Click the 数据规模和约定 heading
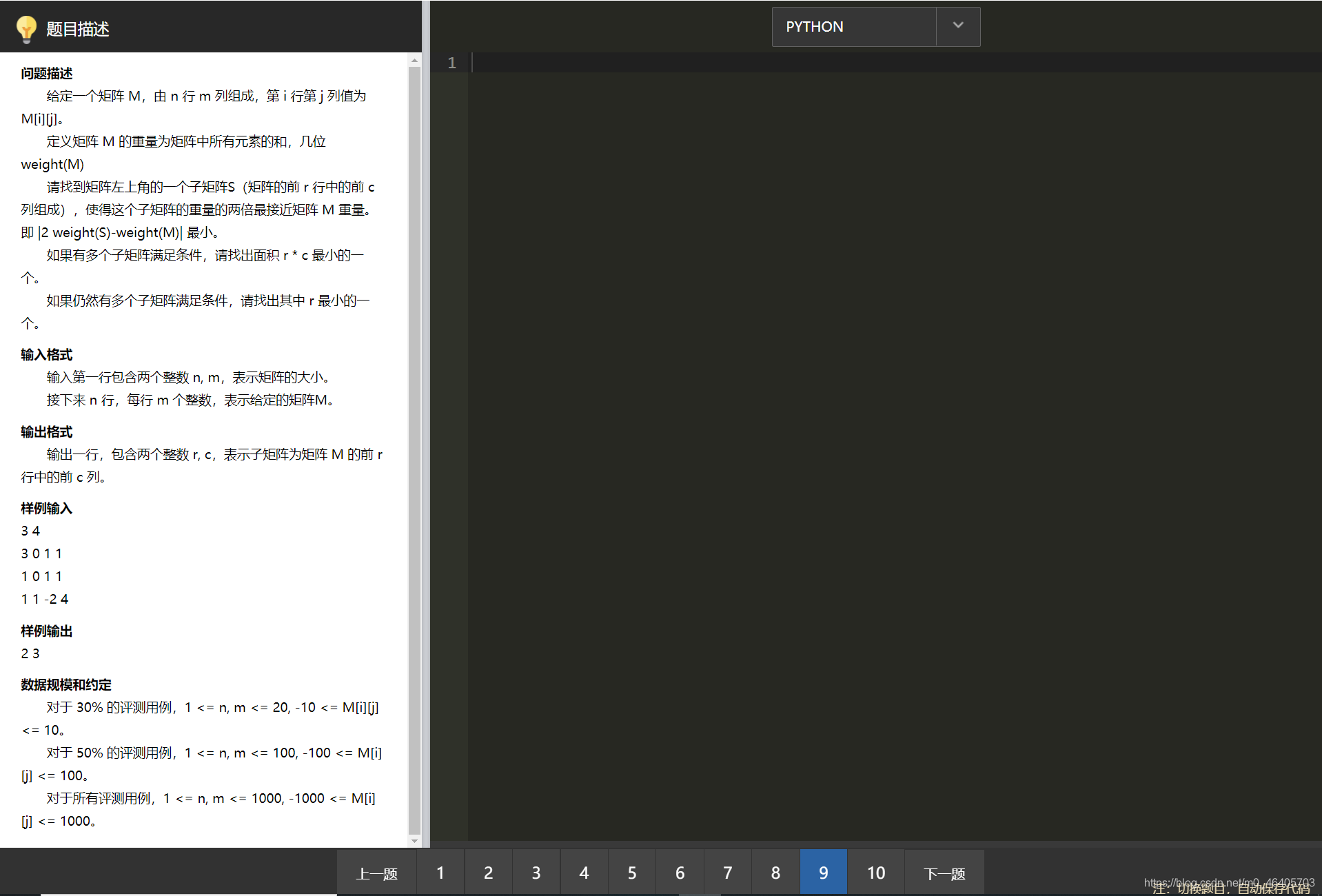1322x896 pixels. (66, 684)
